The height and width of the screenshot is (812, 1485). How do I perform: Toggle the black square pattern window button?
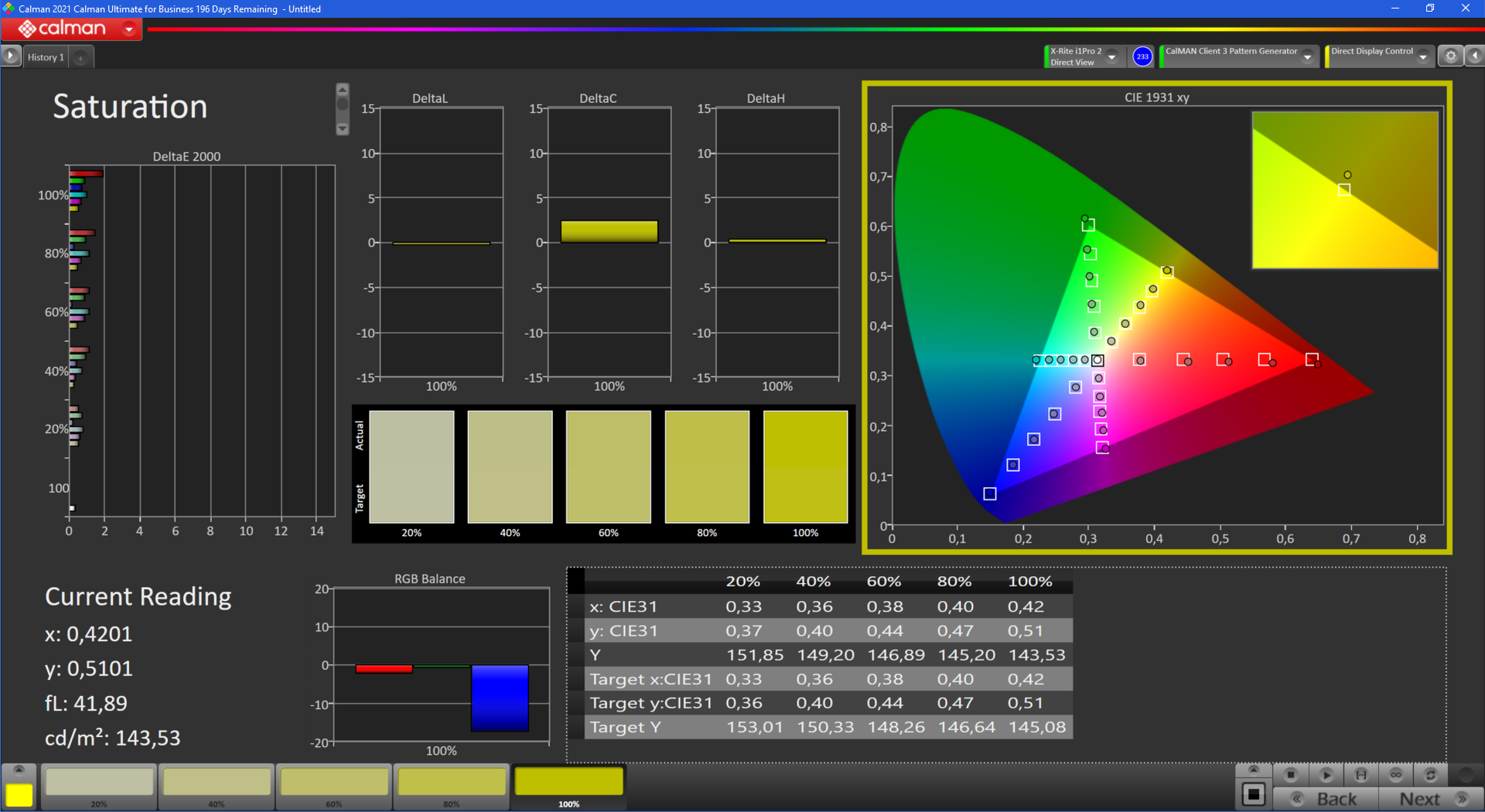coord(1254,794)
